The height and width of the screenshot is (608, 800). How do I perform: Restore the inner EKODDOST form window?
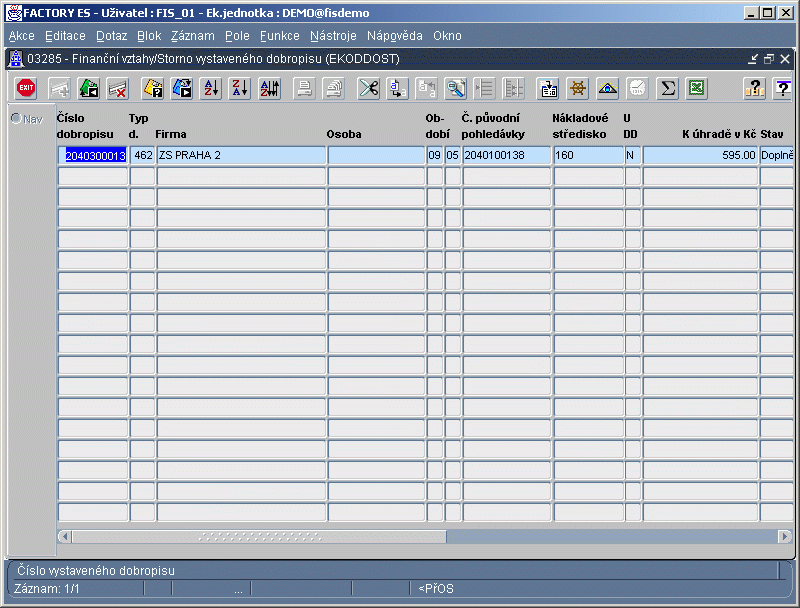tap(769, 59)
